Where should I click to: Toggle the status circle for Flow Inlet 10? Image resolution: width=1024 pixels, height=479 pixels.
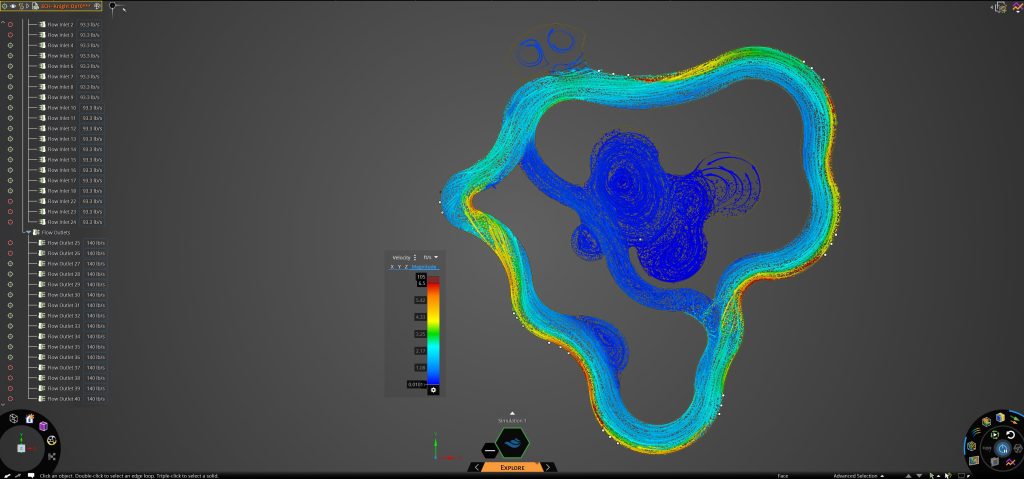pos(10,108)
